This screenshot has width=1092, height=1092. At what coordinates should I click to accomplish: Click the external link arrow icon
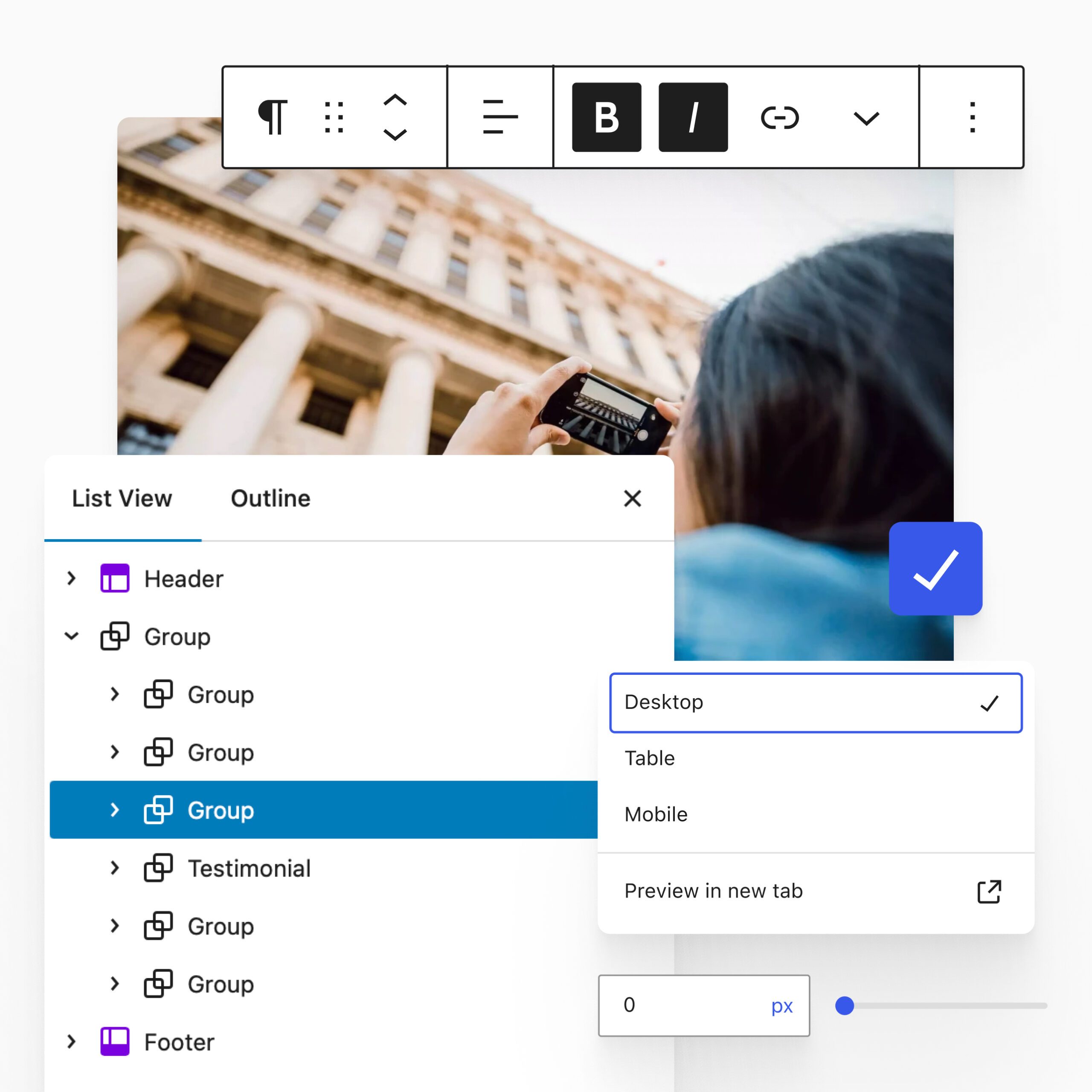point(989,892)
